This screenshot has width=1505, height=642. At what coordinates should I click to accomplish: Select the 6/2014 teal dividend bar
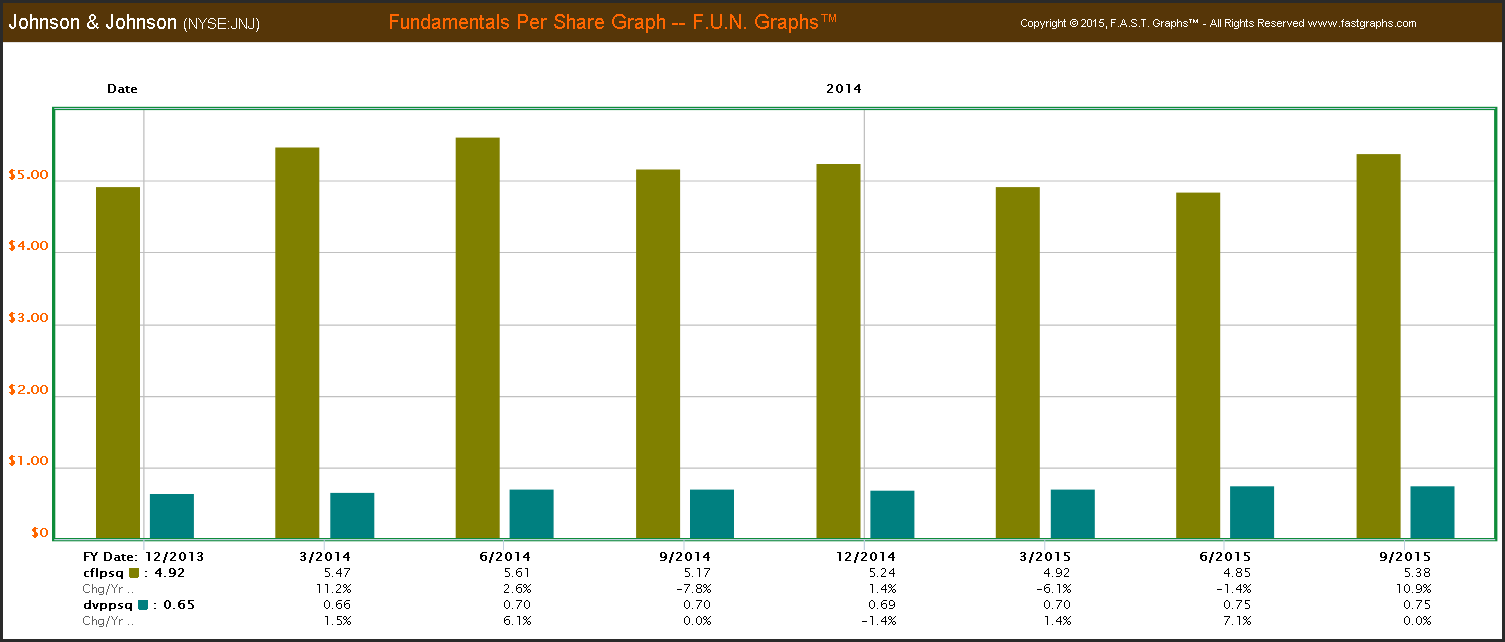pos(532,514)
